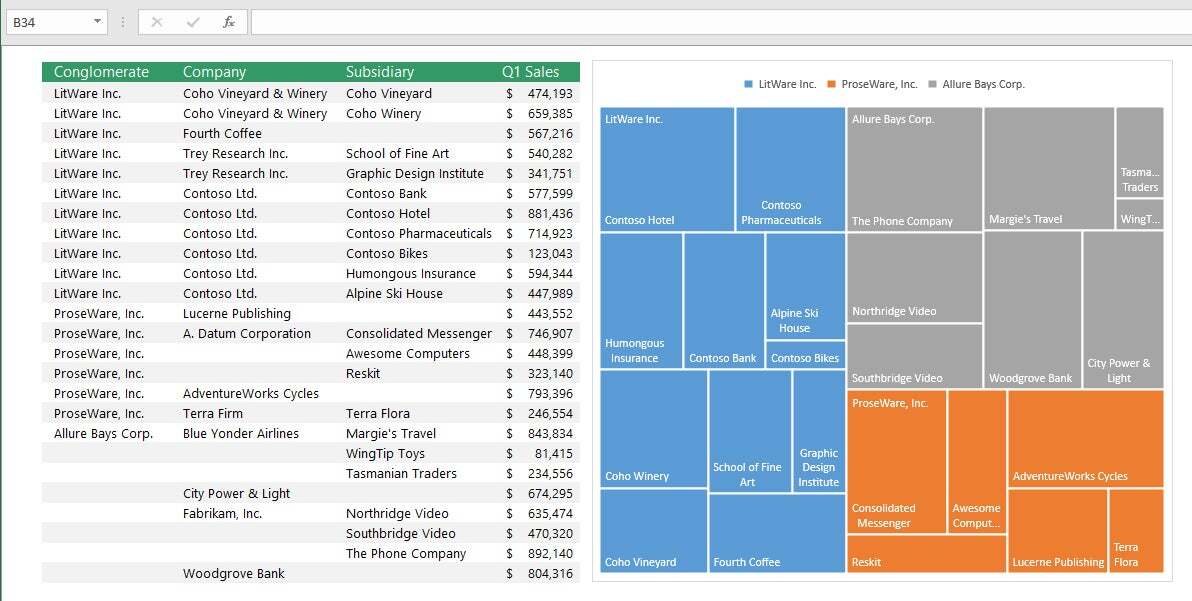This screenshot has height=601, width=1192.
Task: Select the Allure Bays Corp. gray legend swatch
Action: click(x=933, y=84)
